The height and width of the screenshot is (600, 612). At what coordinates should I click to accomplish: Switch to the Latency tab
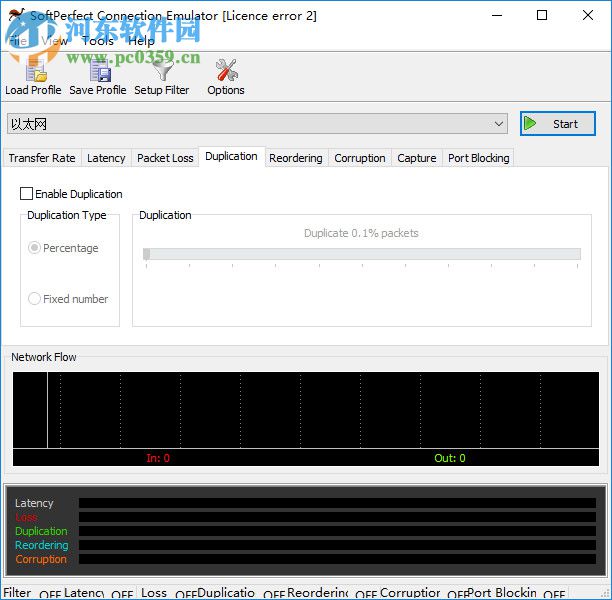(x=106, y=158)
